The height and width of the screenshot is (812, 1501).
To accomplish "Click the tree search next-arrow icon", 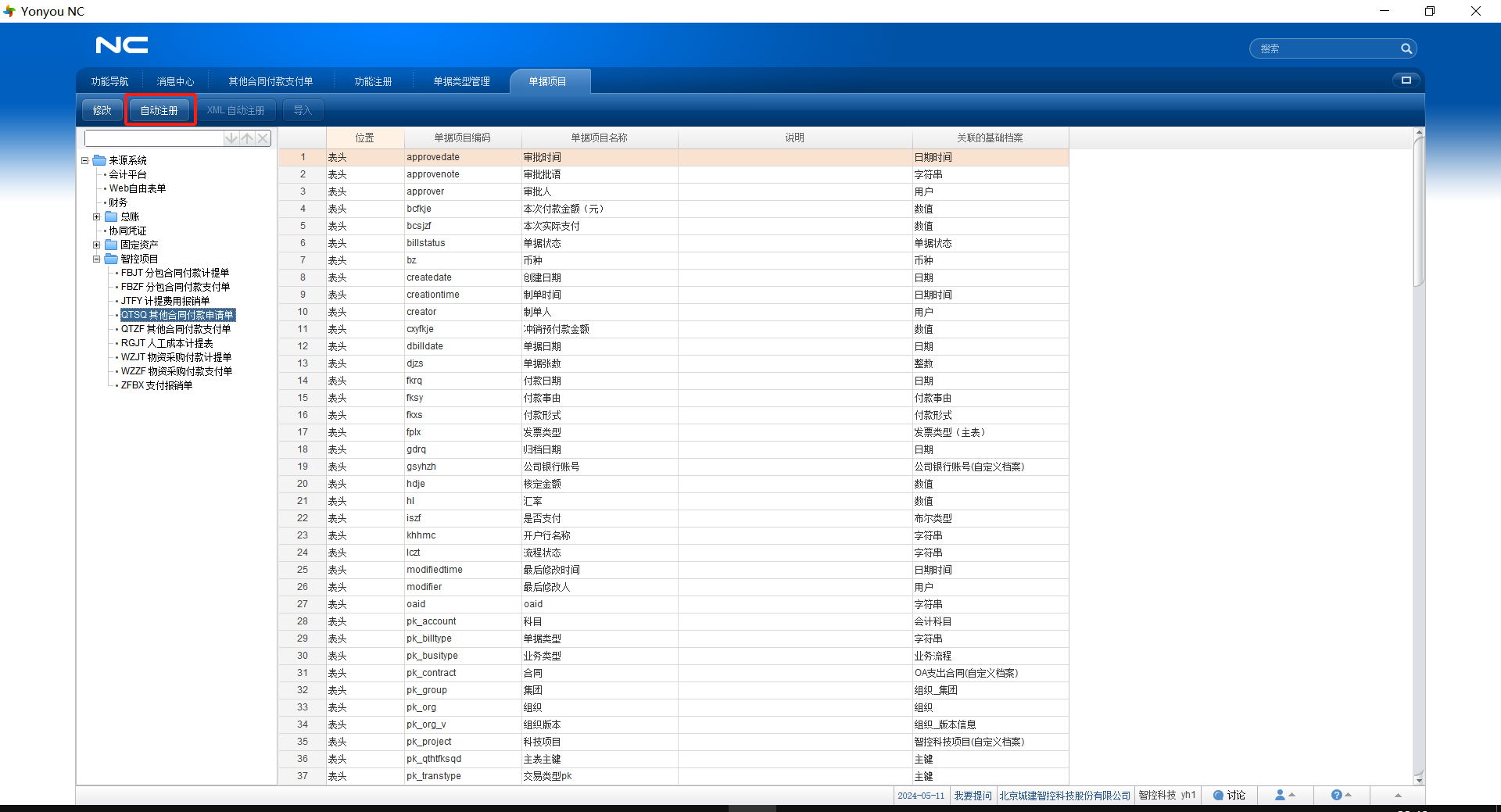I will pyautogui.click(x=231, y=138).
